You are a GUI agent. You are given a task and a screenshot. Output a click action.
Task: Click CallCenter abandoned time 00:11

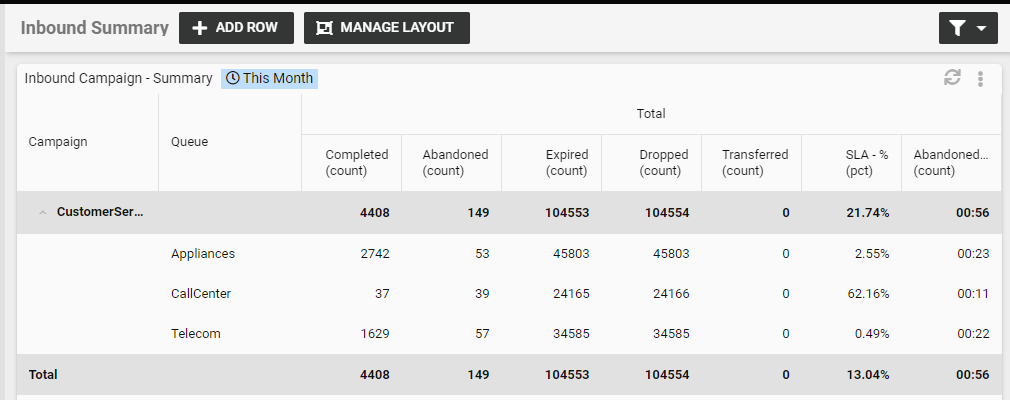point(973,294)
